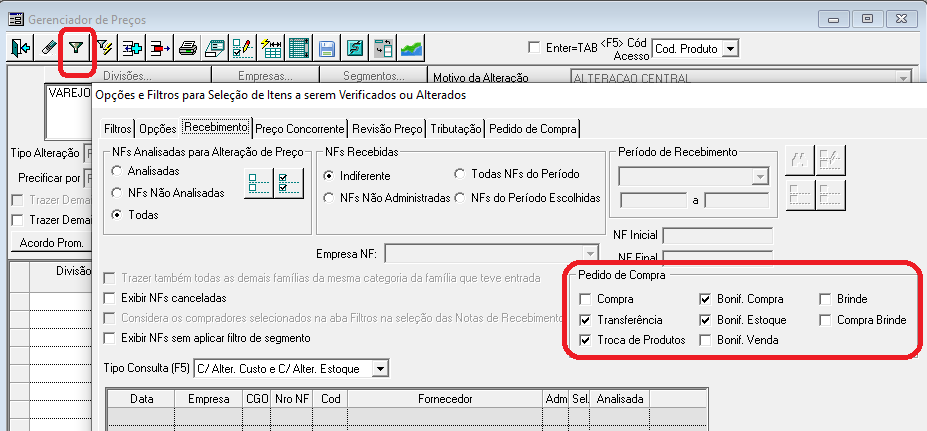
Task: Click the list edit pencil icon button
Action: point(830,160)
